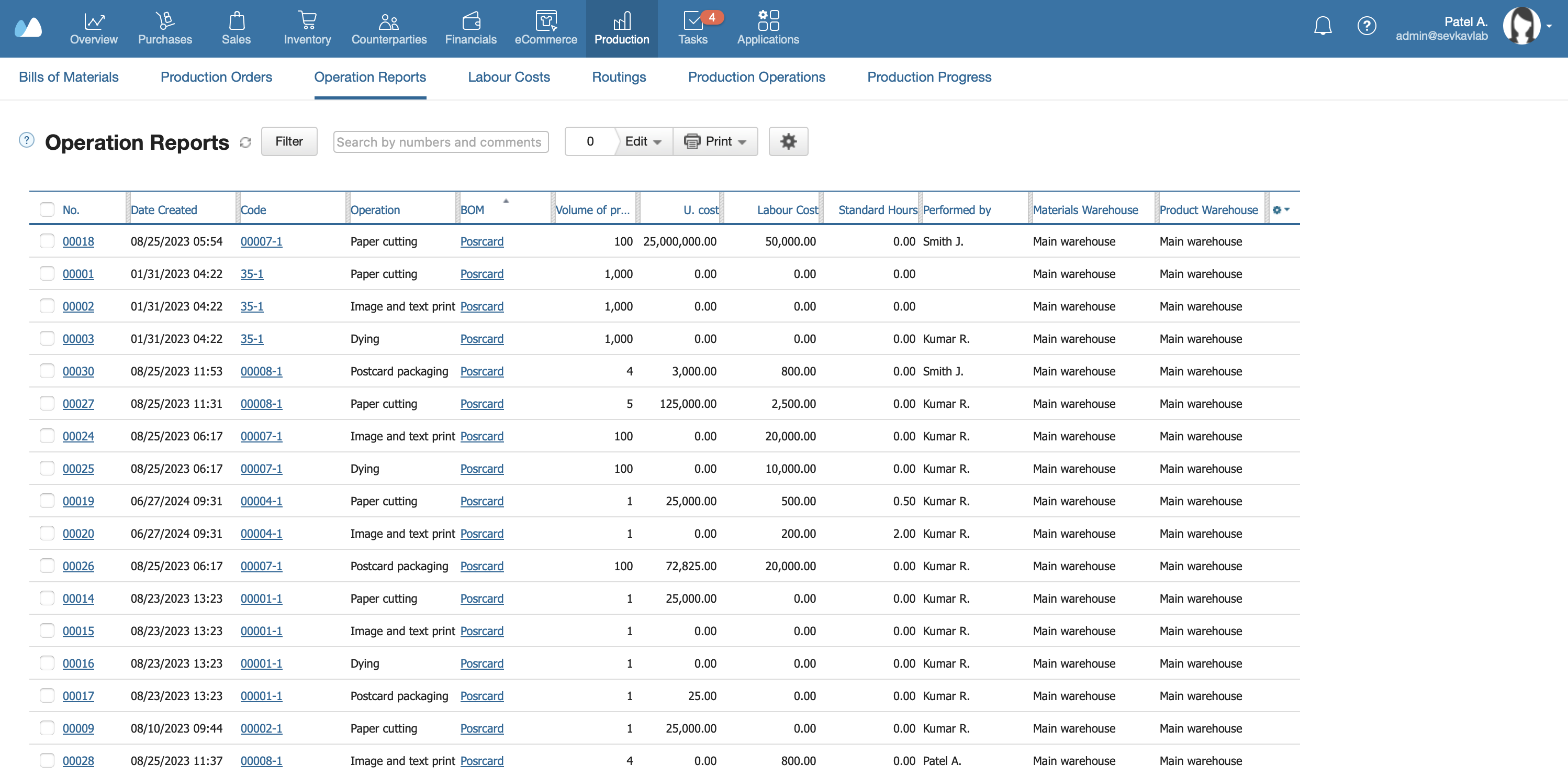Click the app logo in the top-left corner

pyautogui.click(x=28, y=27)
